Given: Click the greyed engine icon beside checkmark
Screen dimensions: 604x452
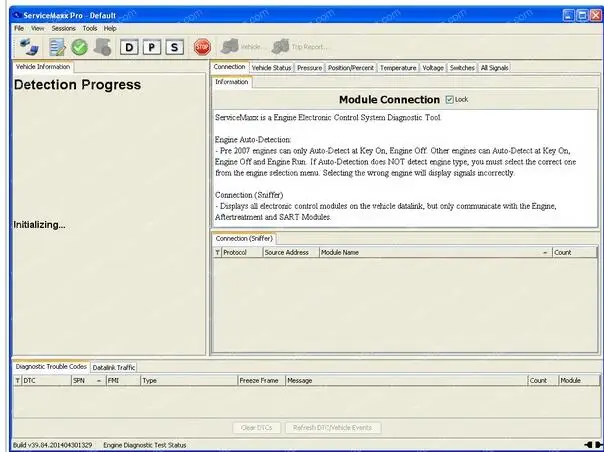Looking at the screenshot, I should pyautogui.click(x=102, y=47).
